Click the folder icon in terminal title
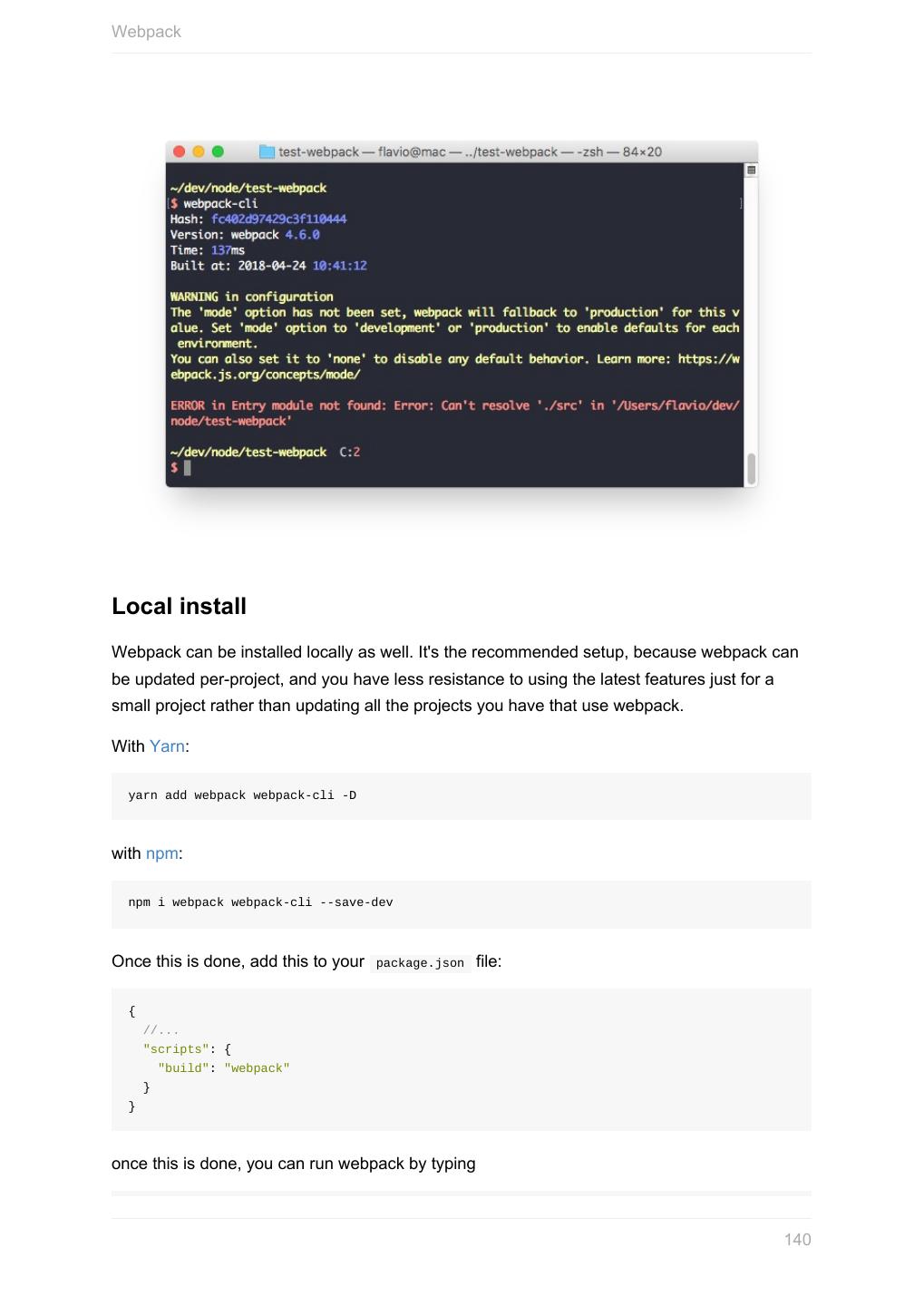 pos(267,151)
